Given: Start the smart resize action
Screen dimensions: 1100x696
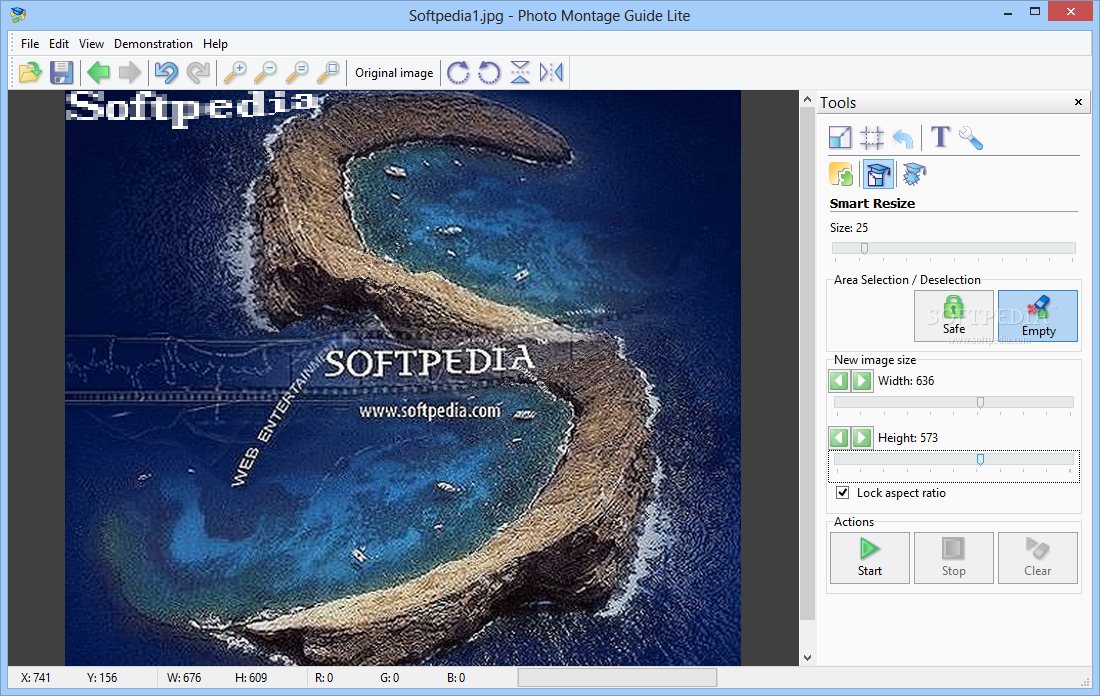Looking at the screenshot, I should (x=870, y=558).
